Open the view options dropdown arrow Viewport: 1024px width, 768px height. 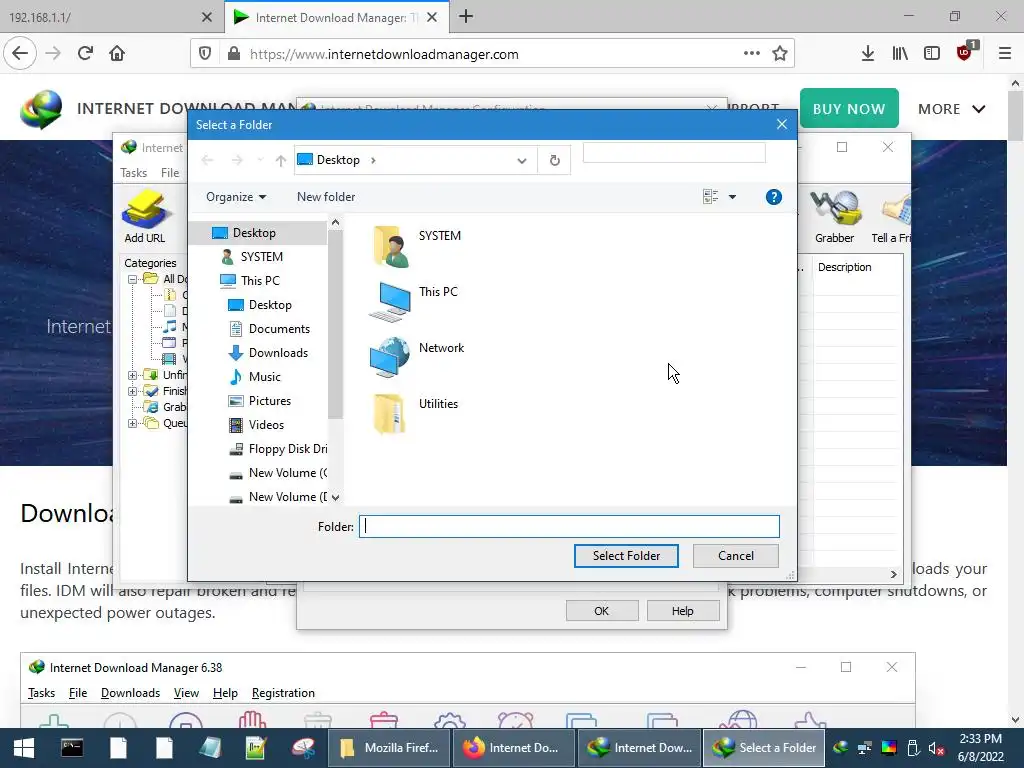click(x=732, y=197)
